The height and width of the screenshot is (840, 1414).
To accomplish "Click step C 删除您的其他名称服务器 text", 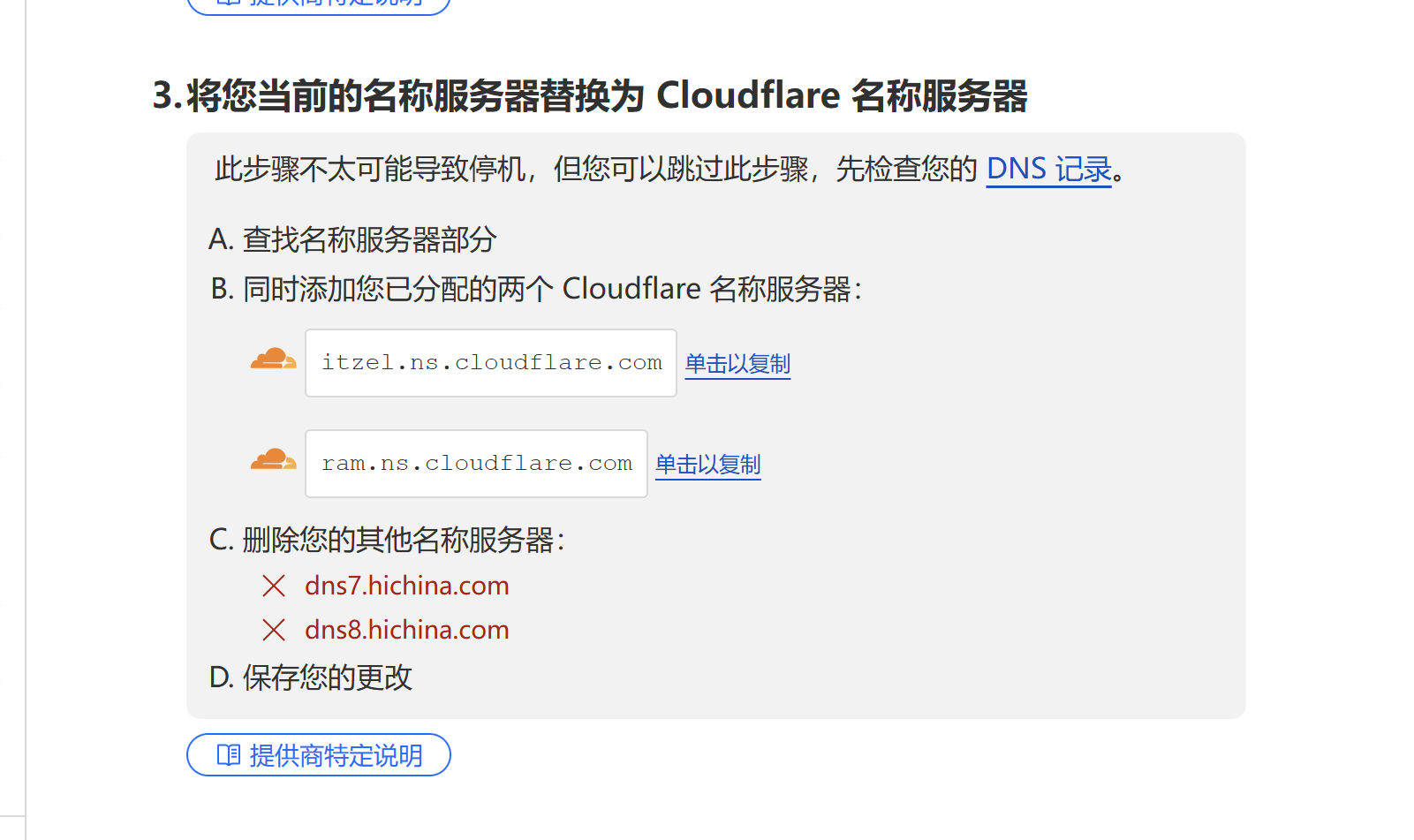I will (x=387, y=540).
